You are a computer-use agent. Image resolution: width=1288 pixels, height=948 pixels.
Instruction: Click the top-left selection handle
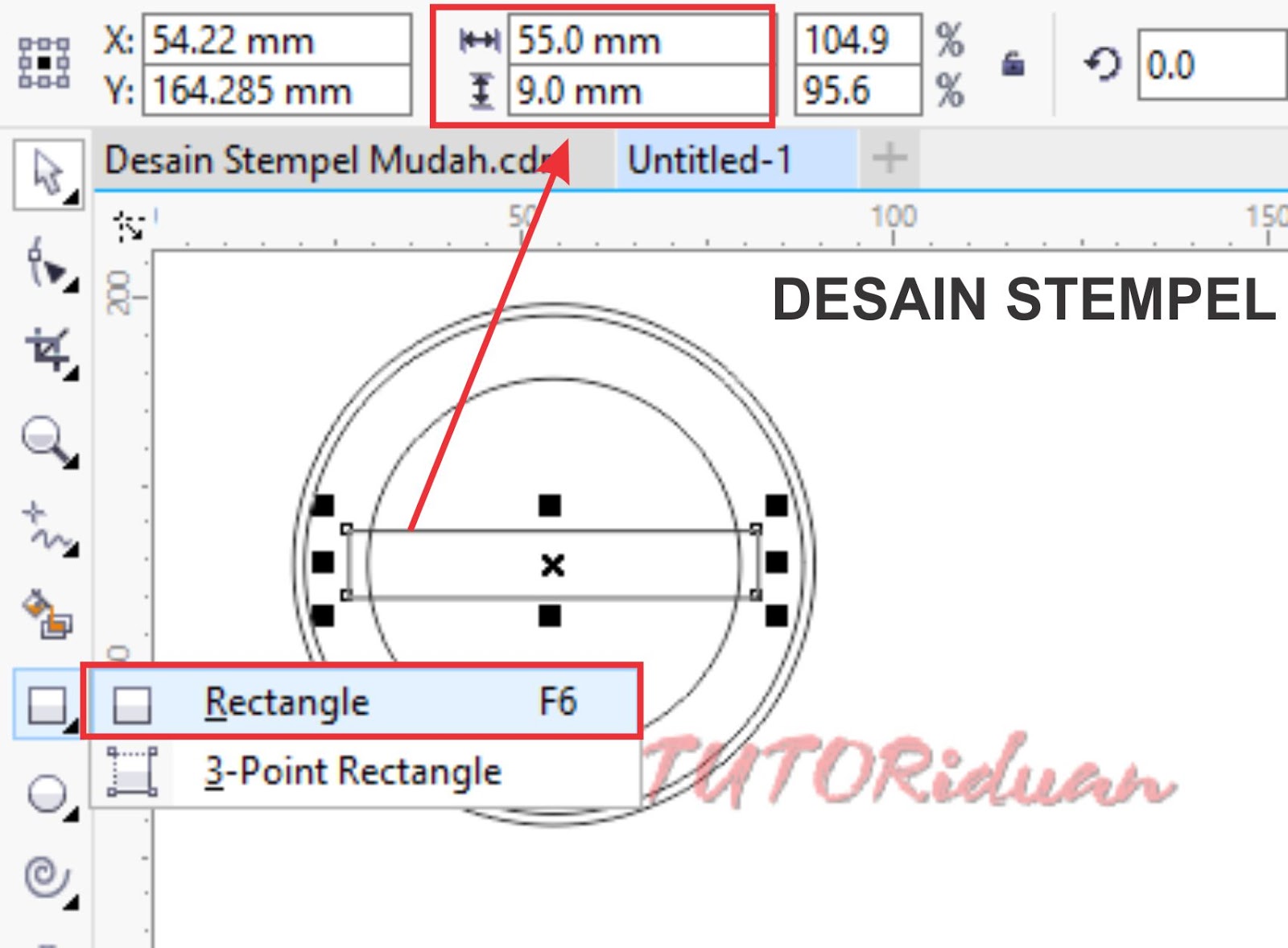(x=323, y=505)
